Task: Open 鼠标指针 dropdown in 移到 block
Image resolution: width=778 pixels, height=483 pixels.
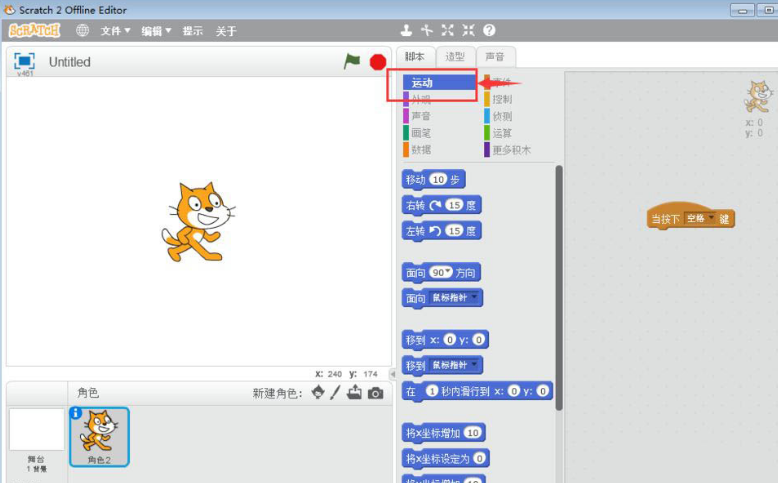Action: tap(474, 364)
